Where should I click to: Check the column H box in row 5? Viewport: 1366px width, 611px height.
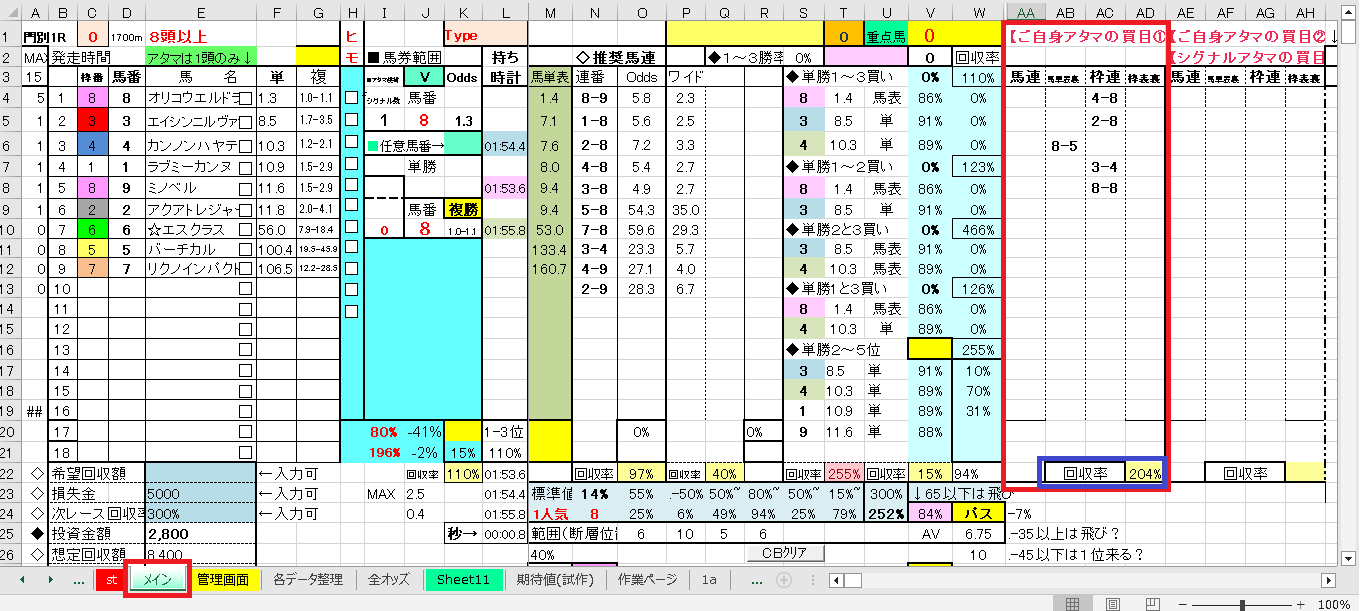[x=351, y=120]
